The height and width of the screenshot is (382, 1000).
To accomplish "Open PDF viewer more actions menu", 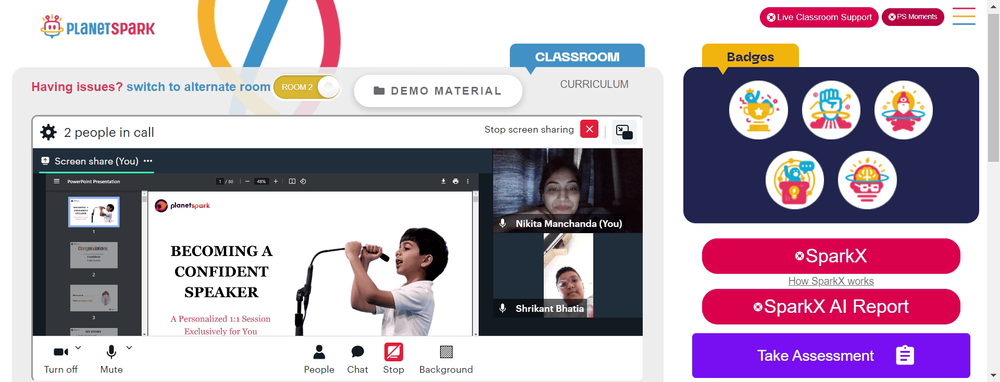I will [467, 182].
